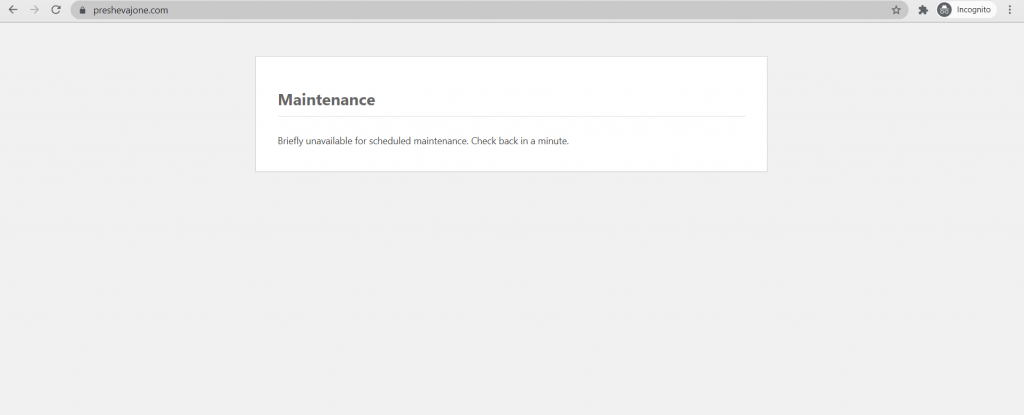Open the Extensions puzzle icon
Viewport: 1024px width, 415px height.
click(x=923, y=10)
